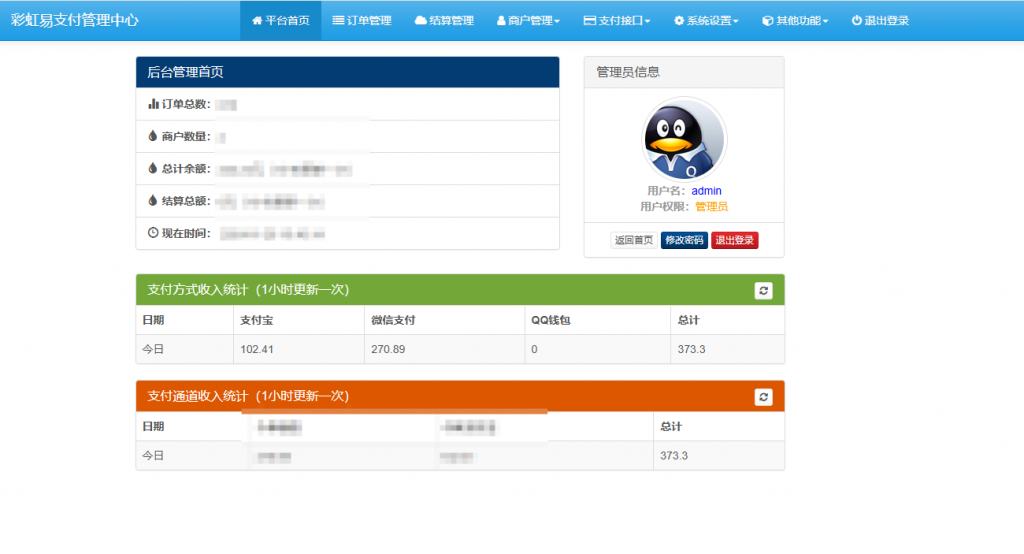This screenshot has width=1024, height=554.
Task: Open the 系统设置 dropdown menu
Action: tap(706, 20)
